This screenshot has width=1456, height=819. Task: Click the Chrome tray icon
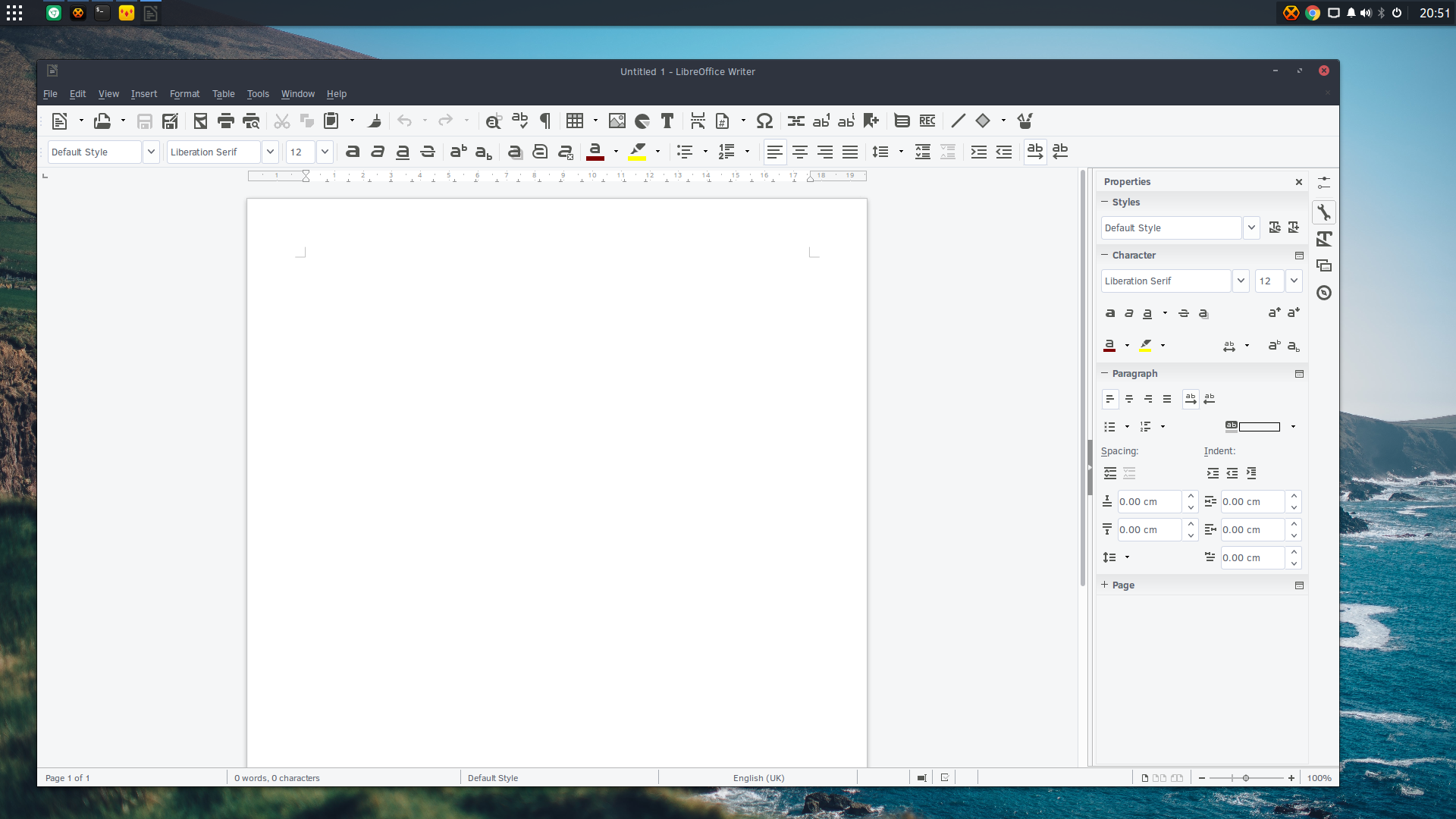click(1313, 13)
